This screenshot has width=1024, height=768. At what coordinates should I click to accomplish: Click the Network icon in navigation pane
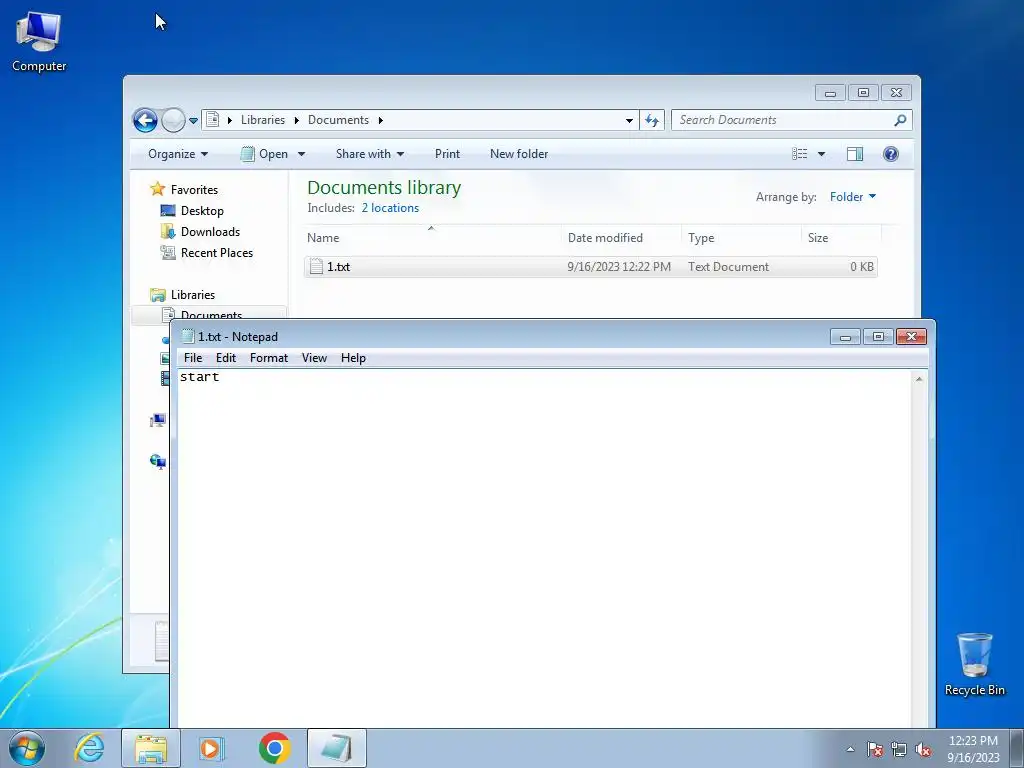coord(158,462)
